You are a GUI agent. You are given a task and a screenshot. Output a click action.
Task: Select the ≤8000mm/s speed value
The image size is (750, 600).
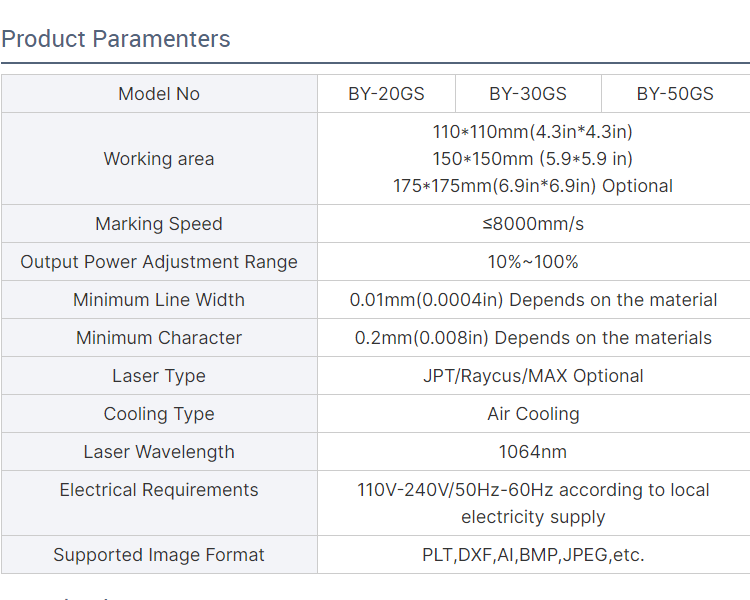coord(533,224)
